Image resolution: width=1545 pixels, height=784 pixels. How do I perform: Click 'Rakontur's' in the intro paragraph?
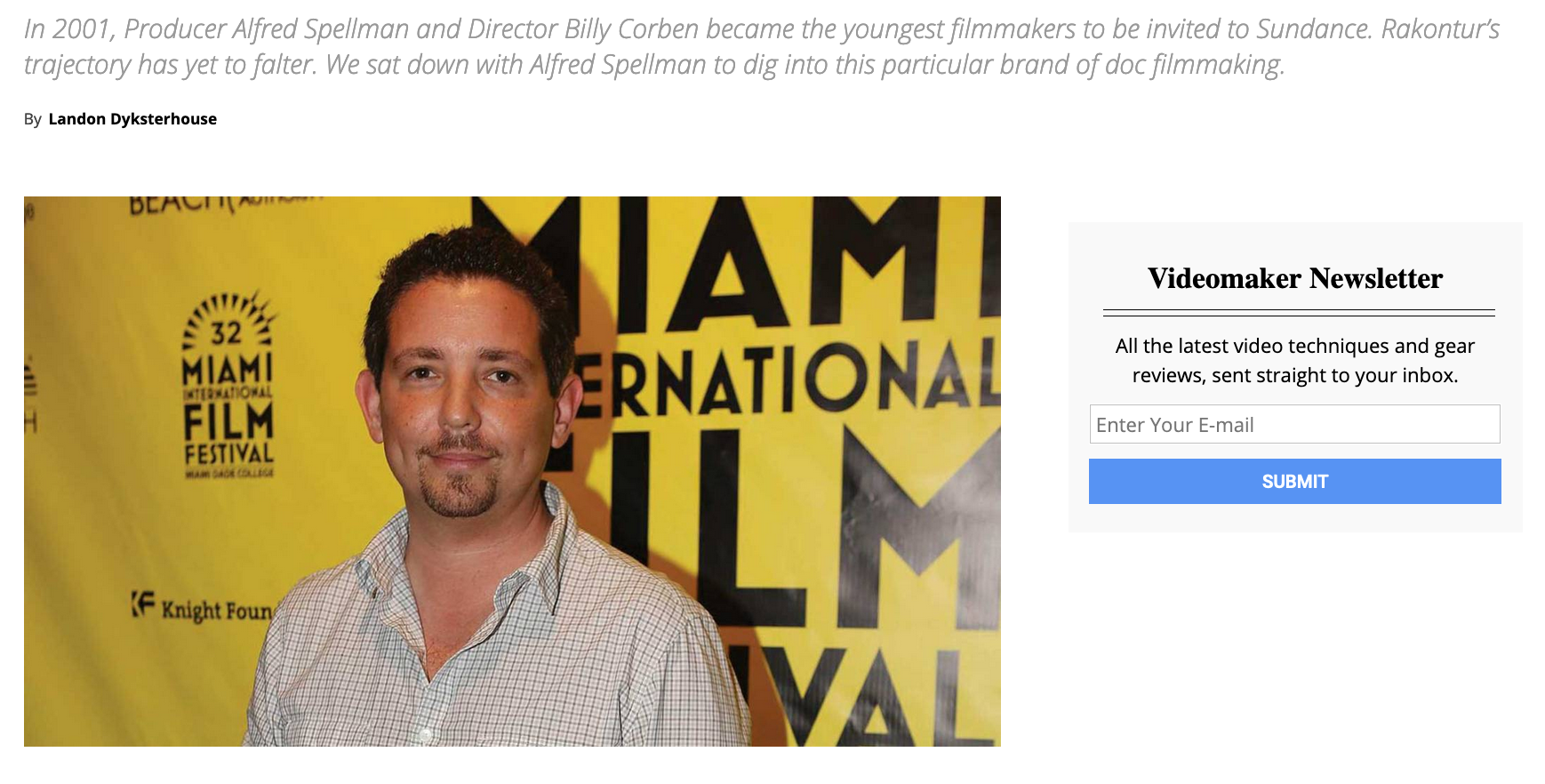pyautogui.click(x=1440, y=29)
